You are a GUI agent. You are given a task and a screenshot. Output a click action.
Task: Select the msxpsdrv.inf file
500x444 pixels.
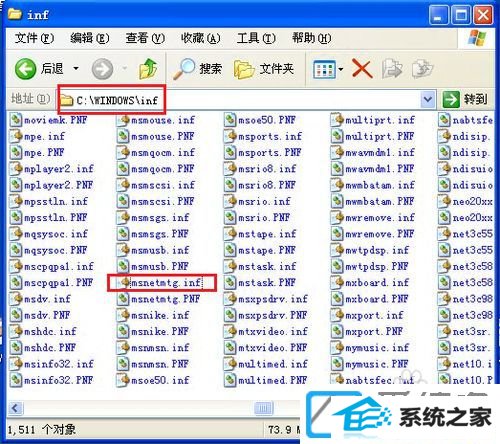(266, 299)
